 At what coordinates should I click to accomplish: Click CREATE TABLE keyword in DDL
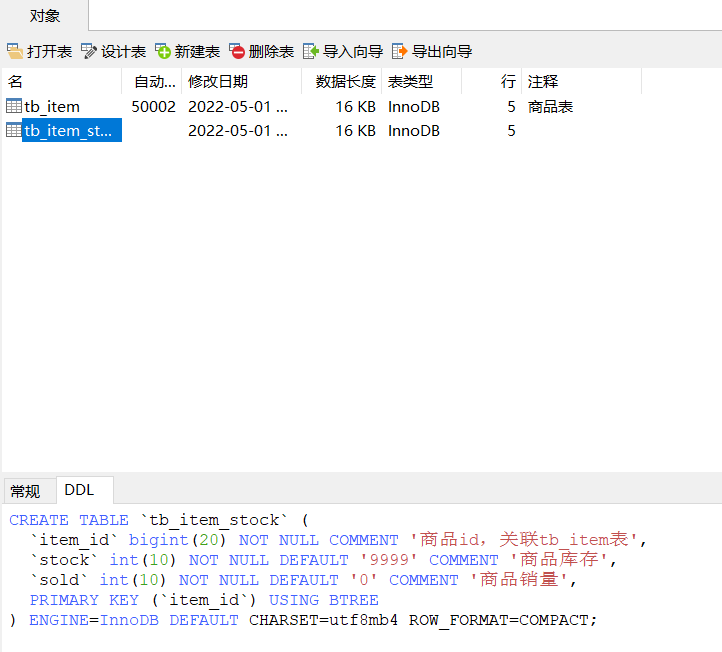coord(69,520)
